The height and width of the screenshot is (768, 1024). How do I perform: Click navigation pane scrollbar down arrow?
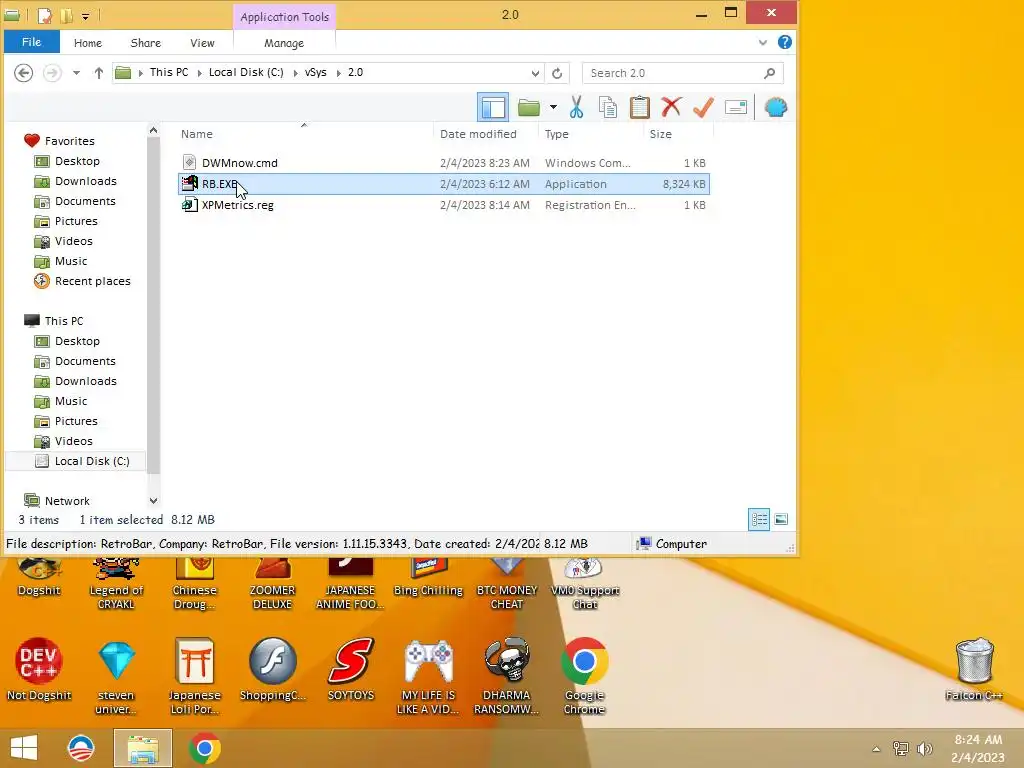coord(153,501)
